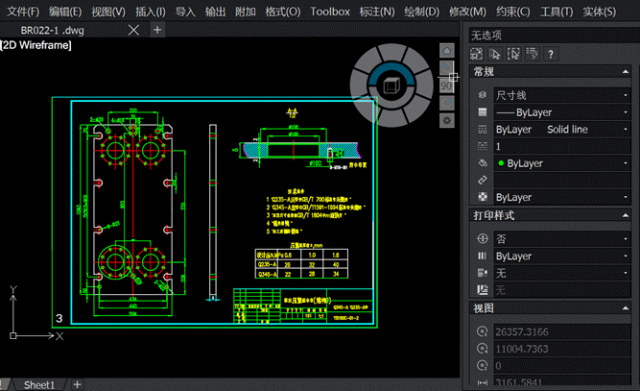Click the rotate counterclockwise view icon
The image size is (640, 391).
[447, 68]
